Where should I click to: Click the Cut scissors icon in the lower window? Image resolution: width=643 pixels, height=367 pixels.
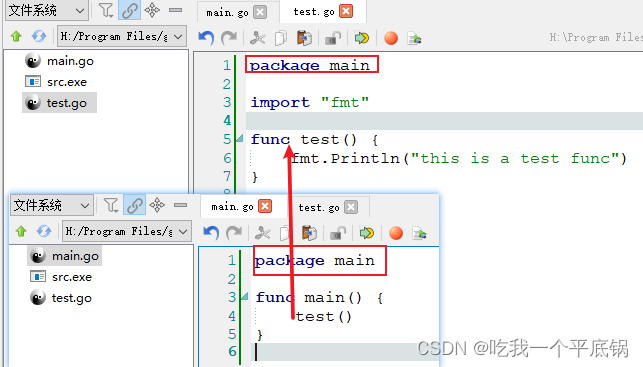[x=262, y=233]
